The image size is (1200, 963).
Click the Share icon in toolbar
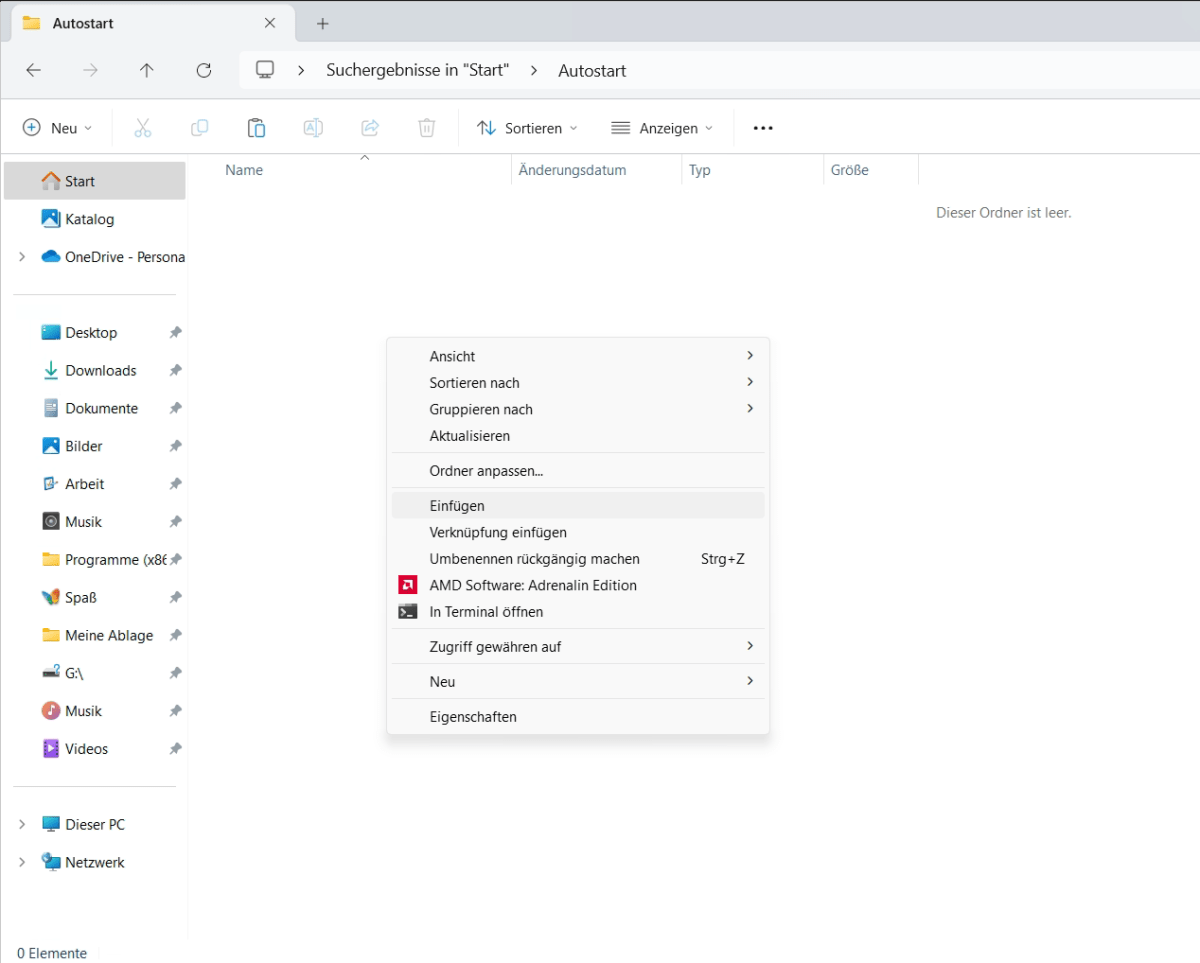tap(370, 128)
